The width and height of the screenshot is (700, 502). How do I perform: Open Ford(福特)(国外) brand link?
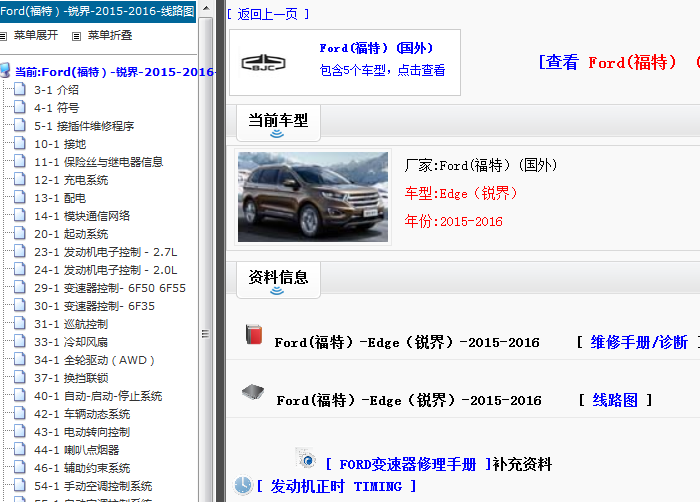click(376, 48)
